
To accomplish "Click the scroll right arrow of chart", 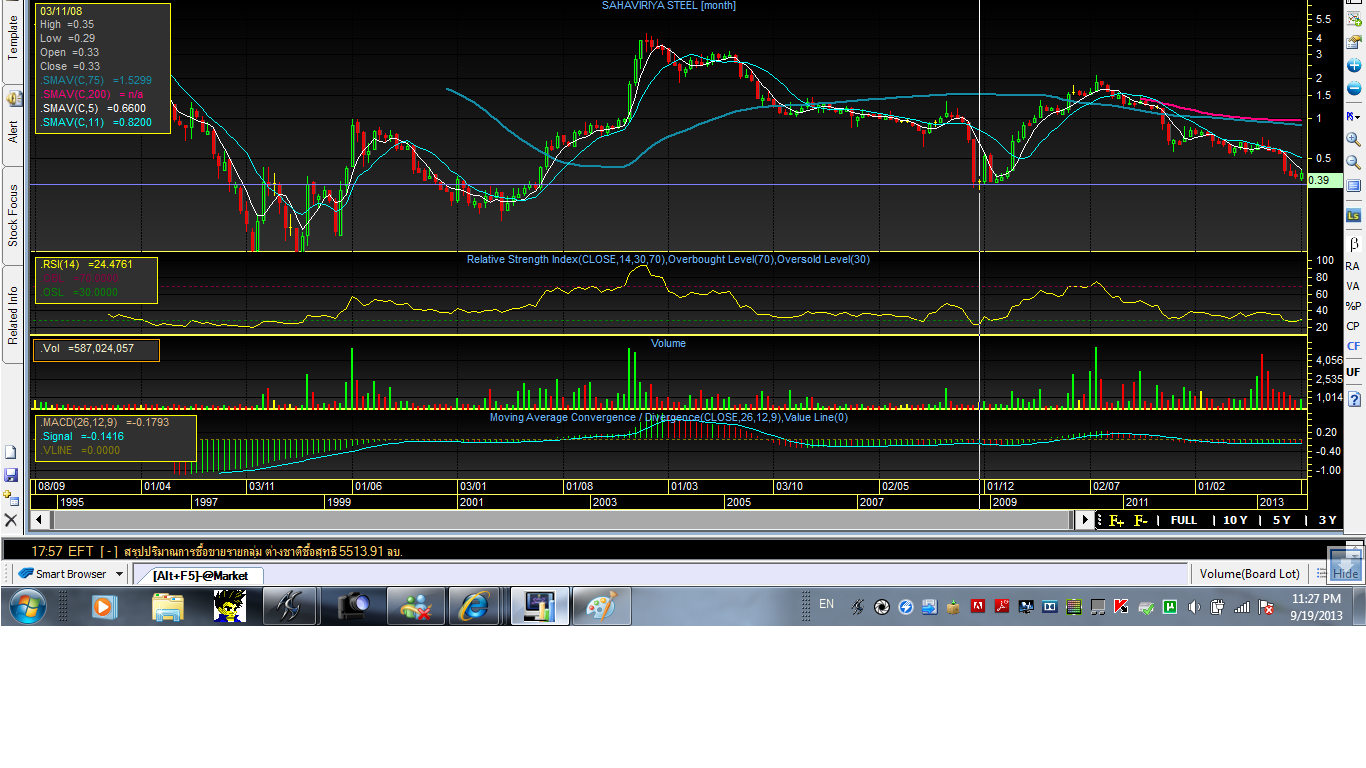I will (1085, 520).
